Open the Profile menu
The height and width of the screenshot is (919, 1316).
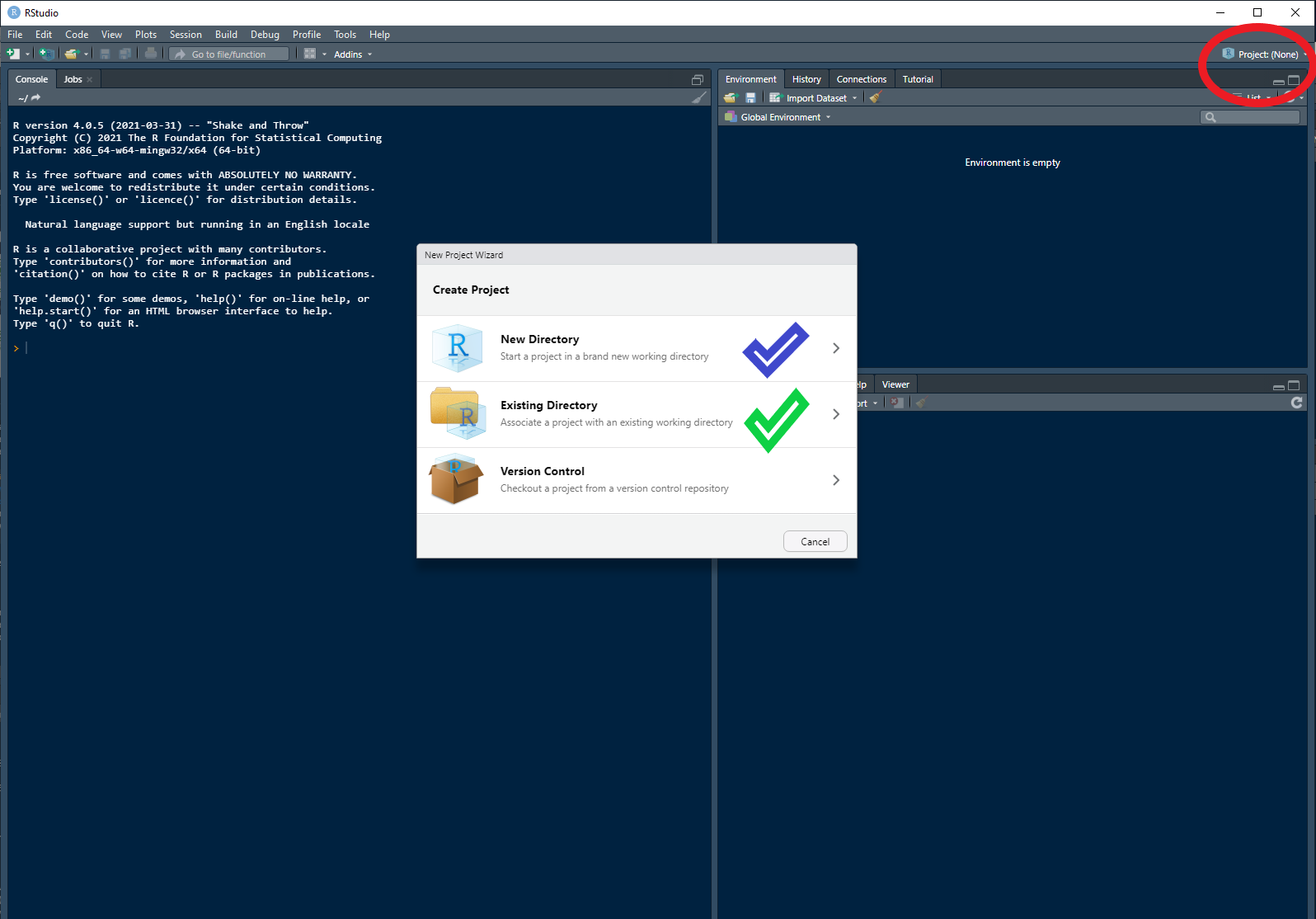click(x=307, y=35)
